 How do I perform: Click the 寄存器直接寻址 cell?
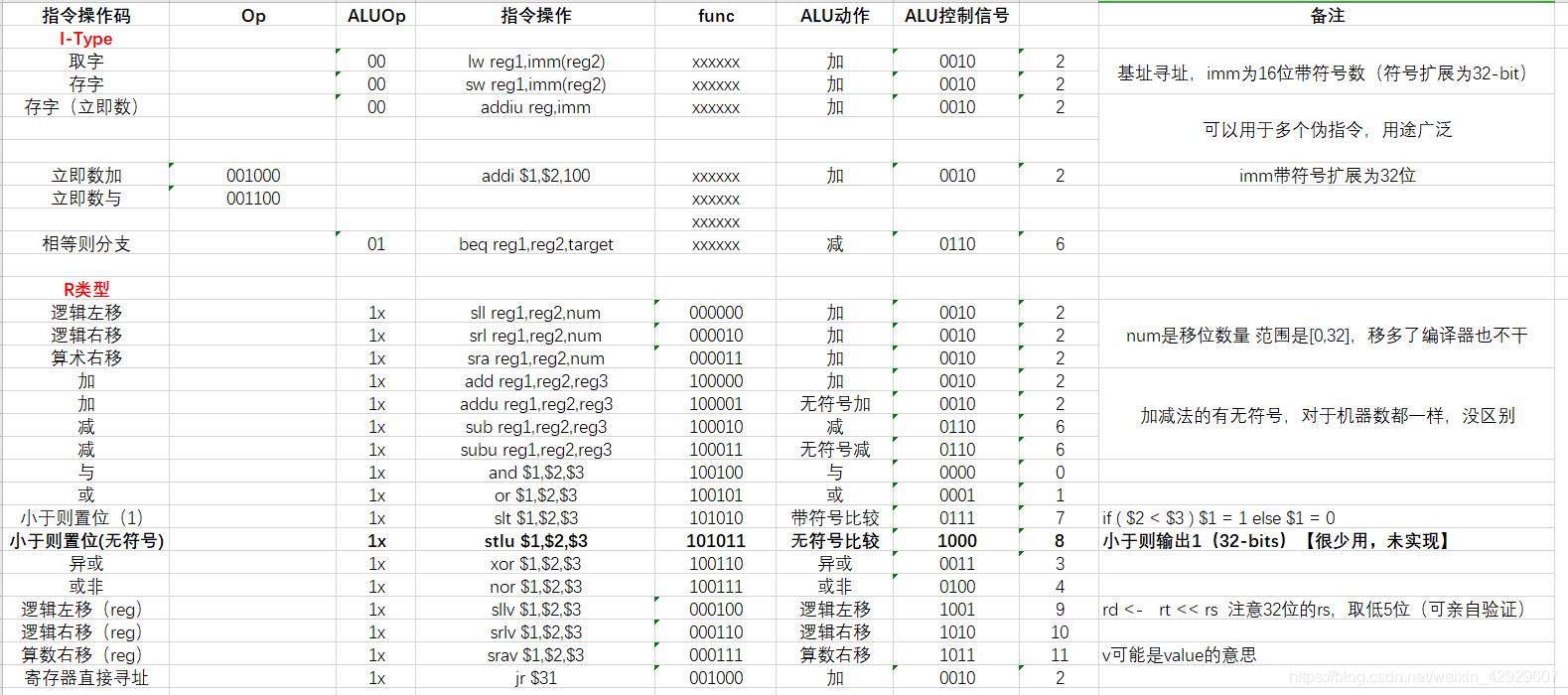(x=86, y=678)
